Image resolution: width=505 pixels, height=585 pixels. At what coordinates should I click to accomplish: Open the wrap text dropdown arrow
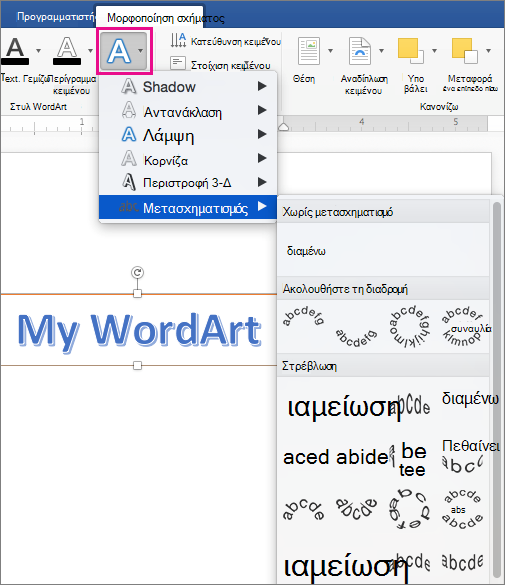tap(381, 51)
